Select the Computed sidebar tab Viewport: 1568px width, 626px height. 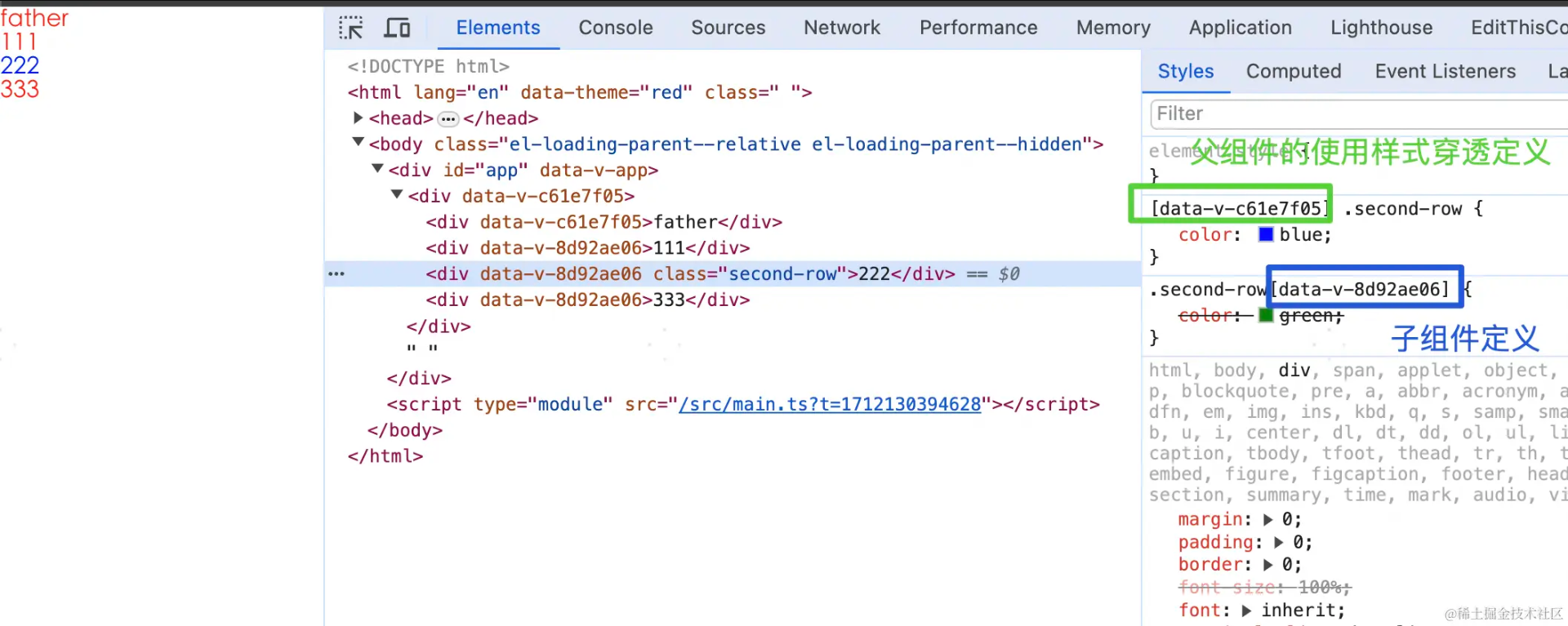(1294, 72)
